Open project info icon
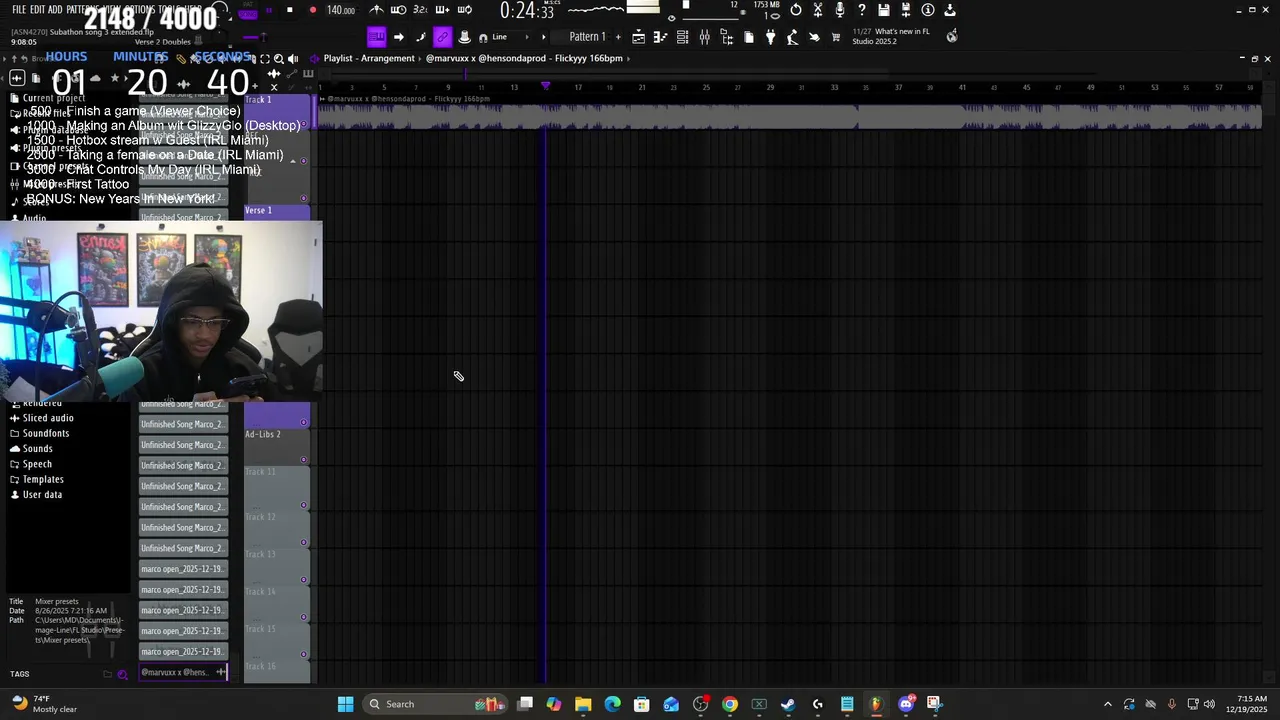1280x720 pixels. tap(928, 10)
